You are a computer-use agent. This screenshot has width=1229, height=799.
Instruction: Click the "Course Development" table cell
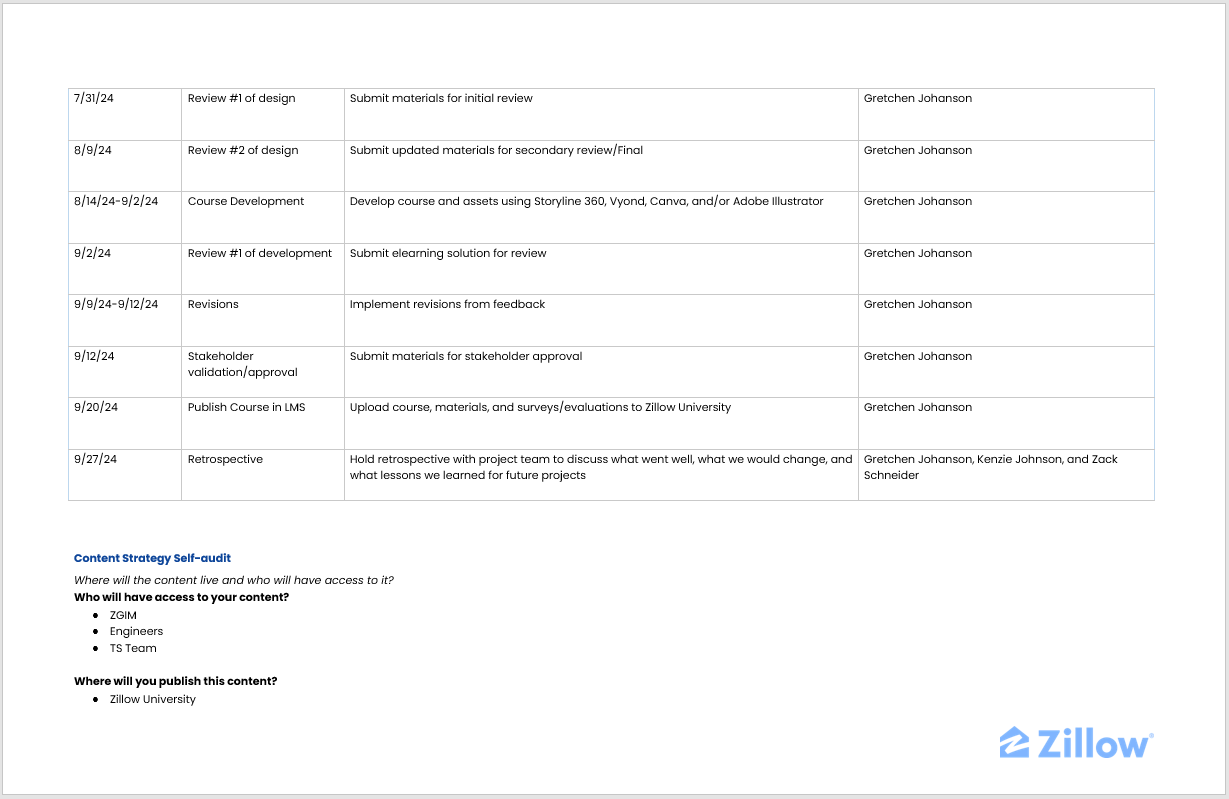pyautogui.click(x=246, y=202)
